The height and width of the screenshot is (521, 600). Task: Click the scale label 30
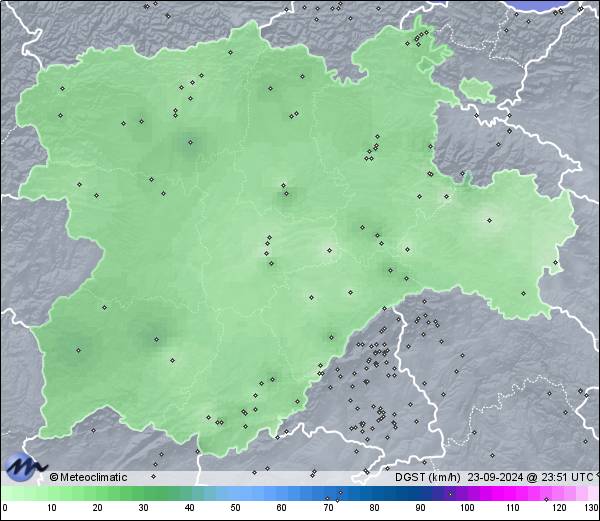143,508
